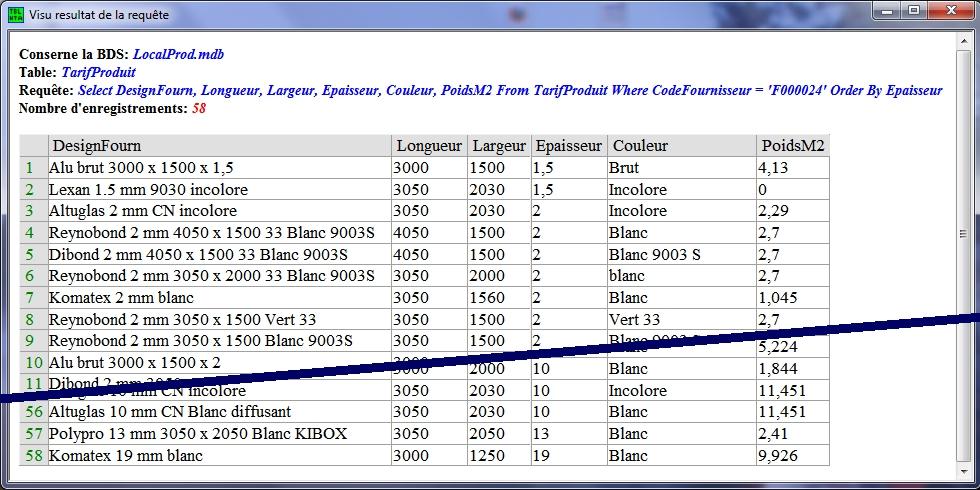This screenshot has width=980, height=490.
Task: Select the Couleur column header
Action: coord(681,146)
